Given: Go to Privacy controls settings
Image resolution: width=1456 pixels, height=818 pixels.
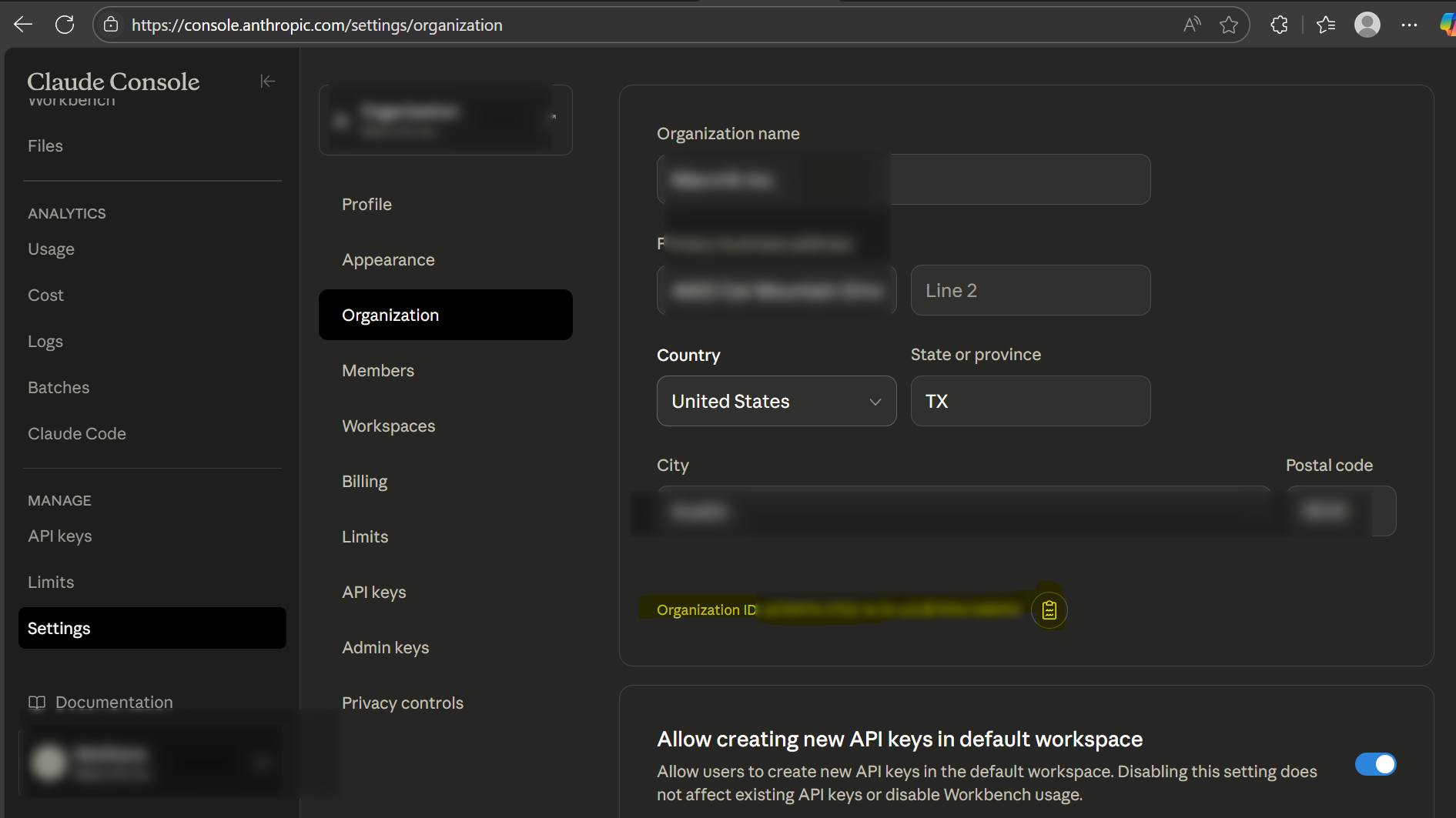Looking at the screenshot, I should click(402, 703).
